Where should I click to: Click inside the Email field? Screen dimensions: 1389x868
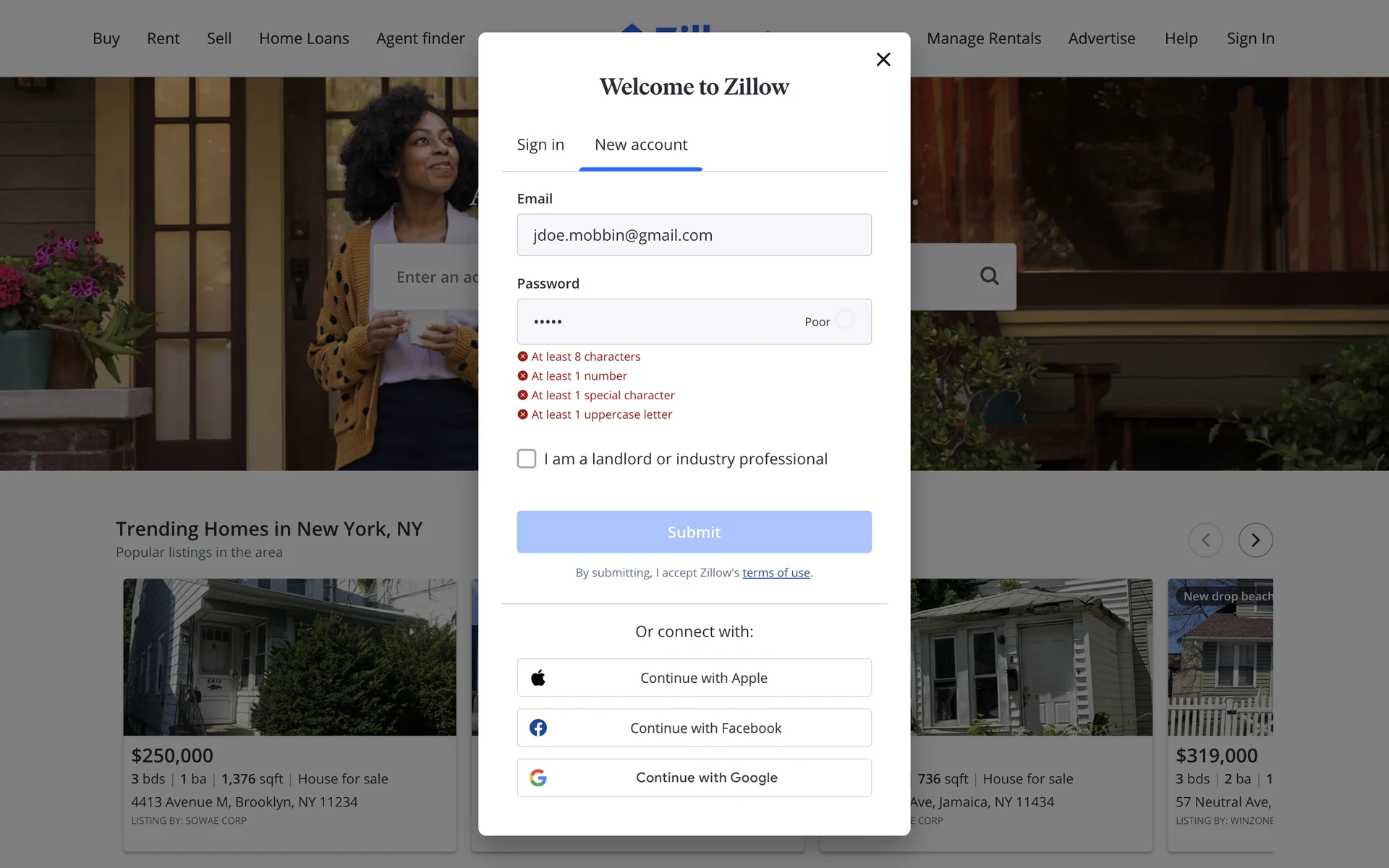(693, 235)
